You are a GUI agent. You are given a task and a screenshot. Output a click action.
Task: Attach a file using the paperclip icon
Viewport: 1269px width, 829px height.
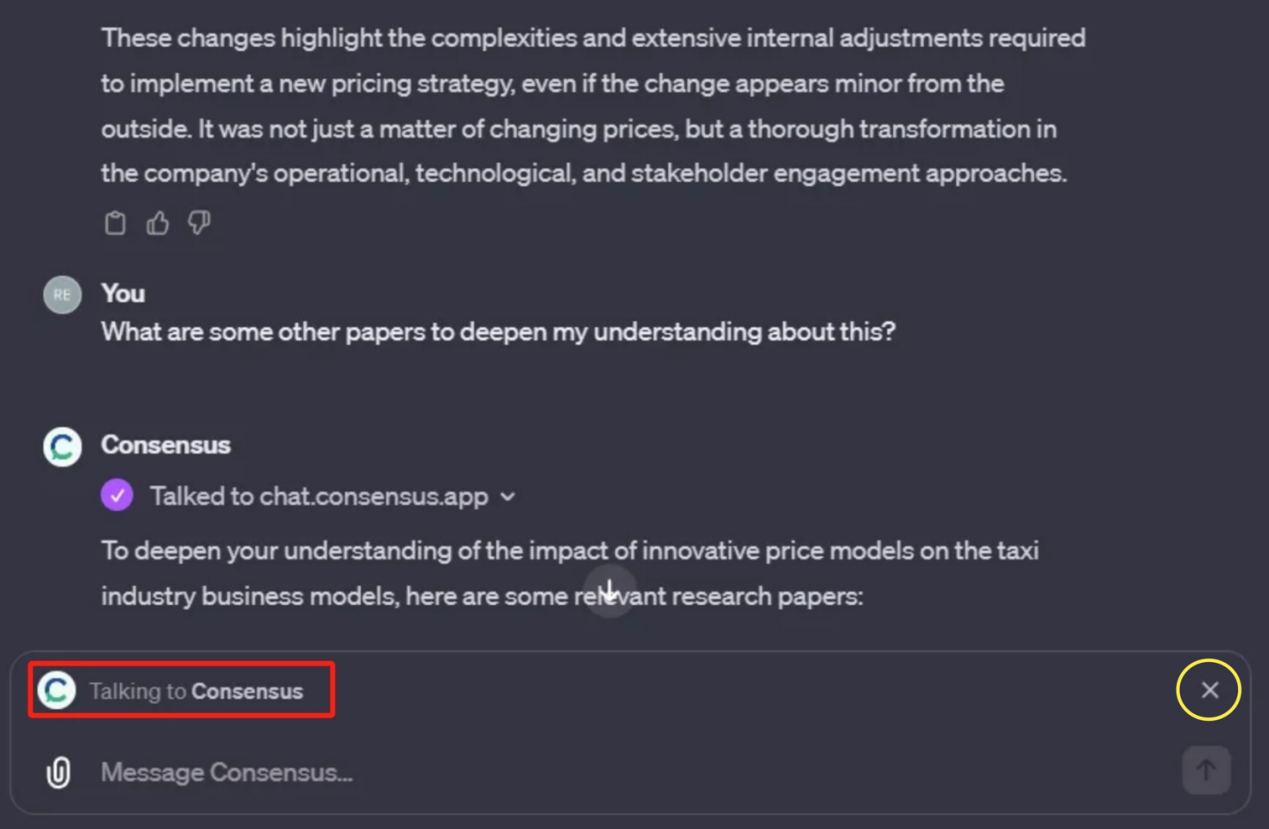(59, 772)
